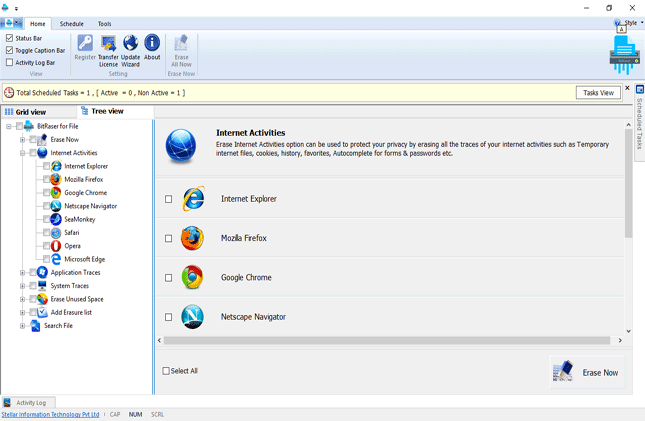The width and height of the screenshot is (645, 421).
Task: Click the Search File icon
Action: [36, 326]
